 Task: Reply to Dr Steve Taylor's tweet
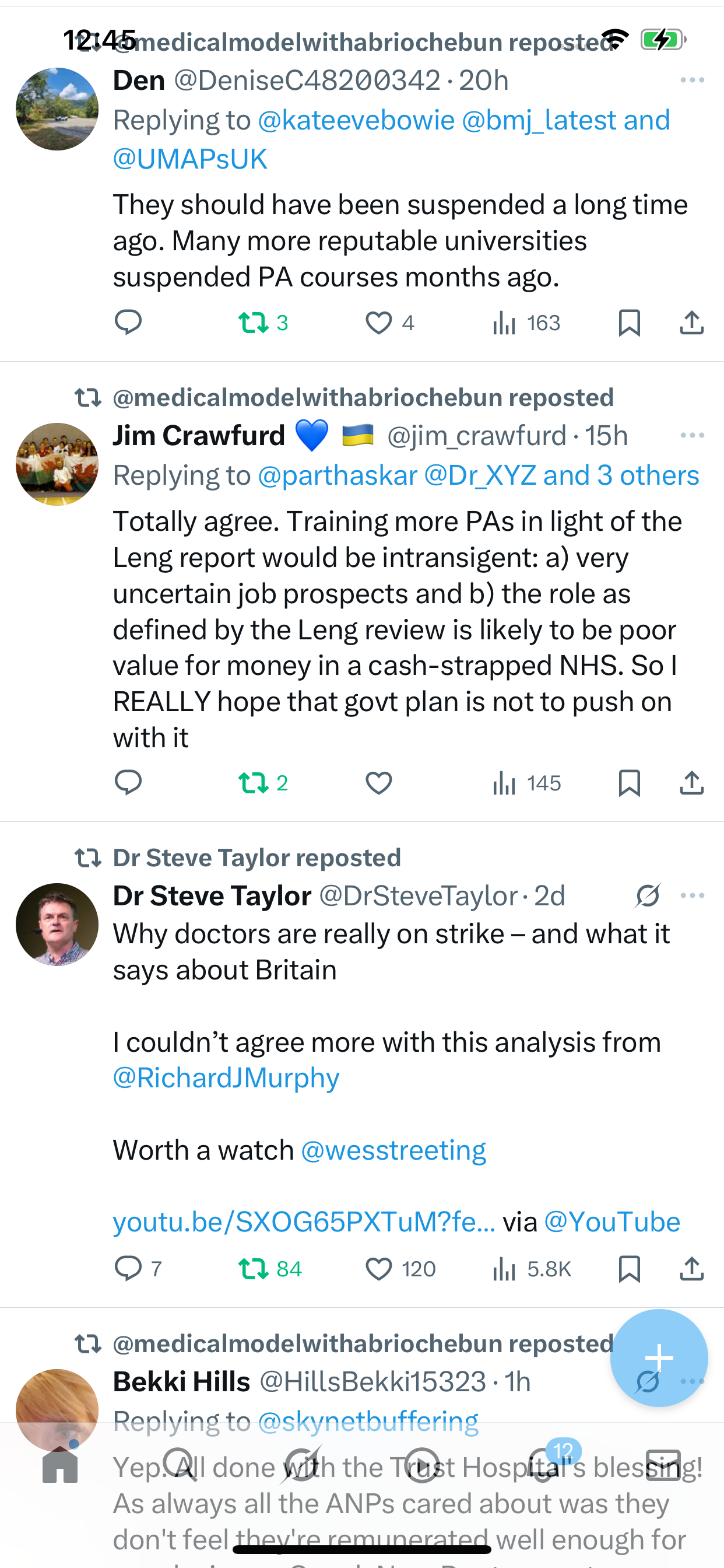[128, 1269]
